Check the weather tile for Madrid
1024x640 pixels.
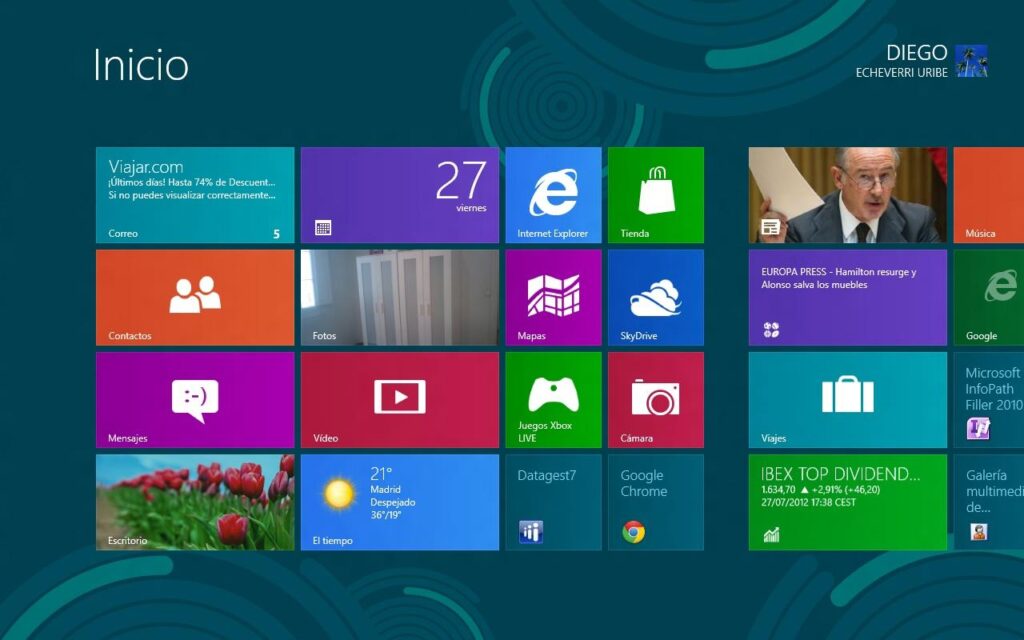[x=399, y=502]
